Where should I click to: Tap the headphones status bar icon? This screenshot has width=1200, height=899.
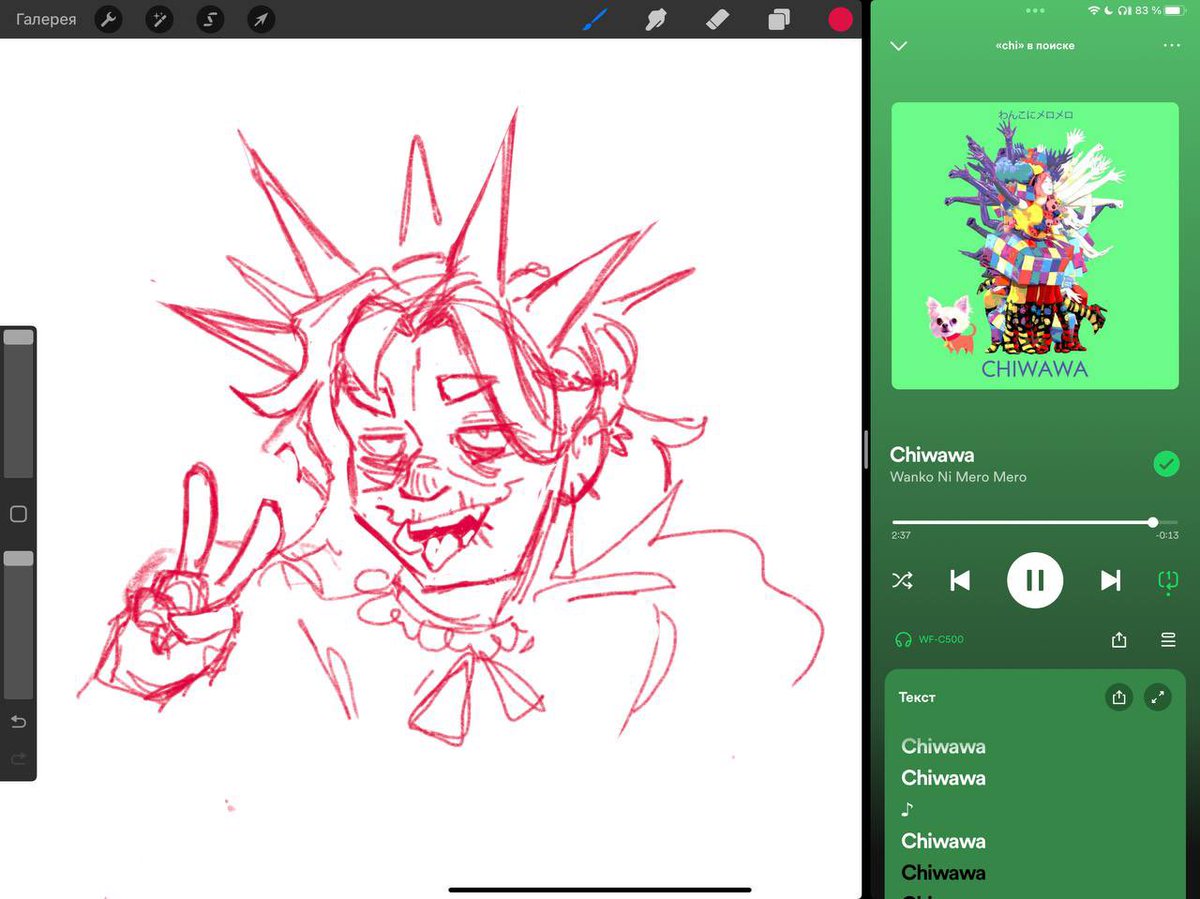[x=1124, y=10]
